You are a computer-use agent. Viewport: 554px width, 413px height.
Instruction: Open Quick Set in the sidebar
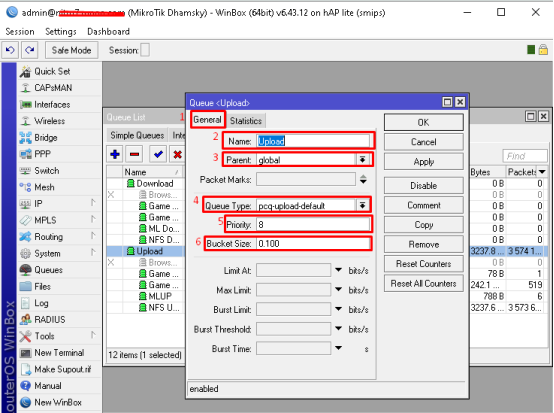pos(52,71)
